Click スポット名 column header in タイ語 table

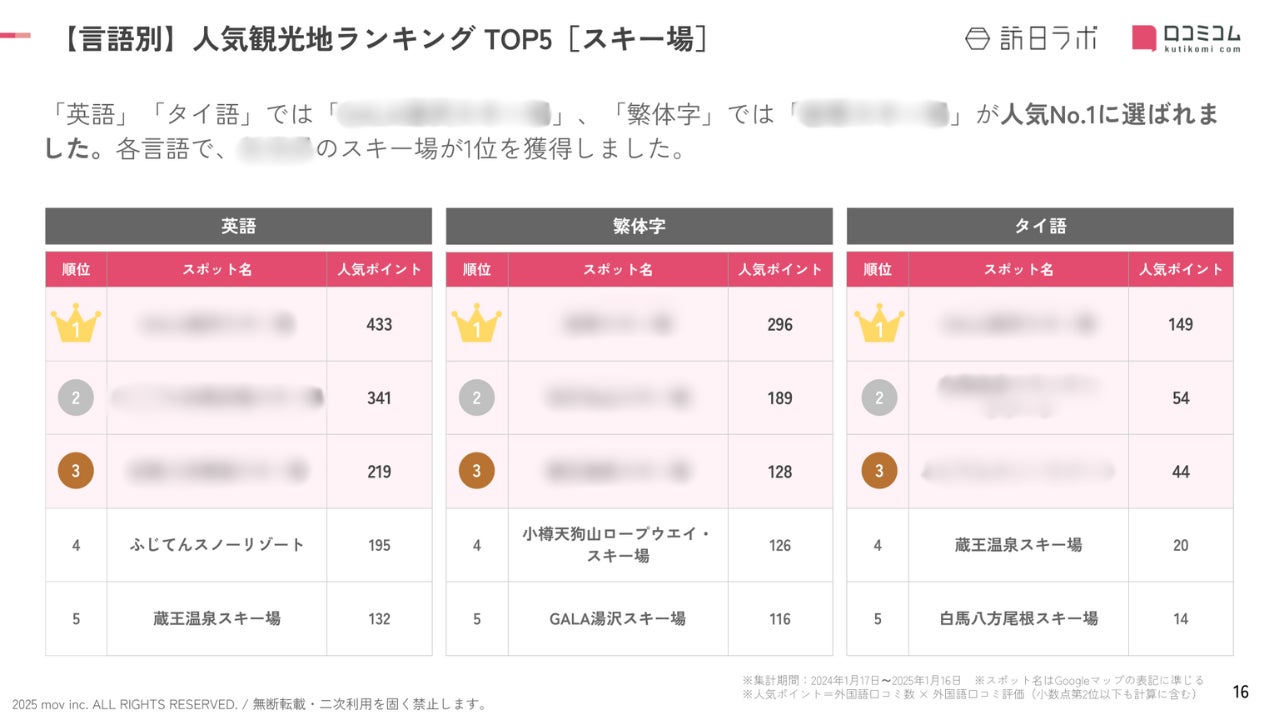1018,270
